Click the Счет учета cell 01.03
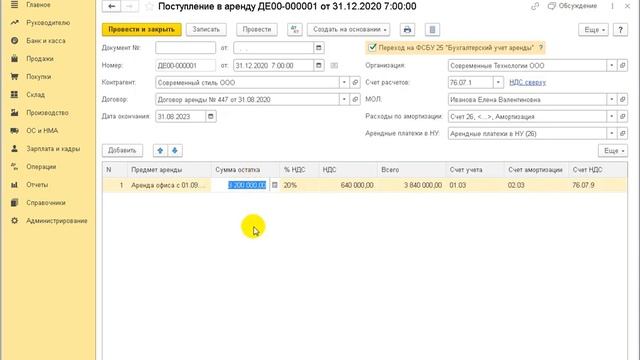Viewport: 640px width, 360px height. [474, 185]
